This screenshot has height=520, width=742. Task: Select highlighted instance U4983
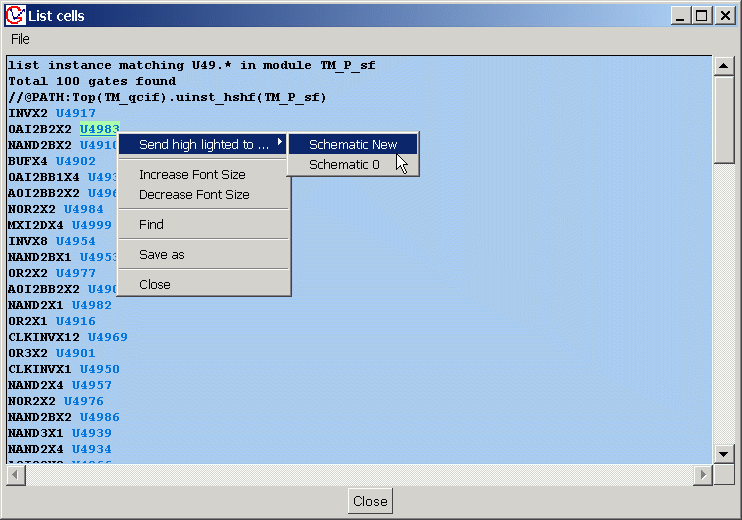click(x=99, y=129)
